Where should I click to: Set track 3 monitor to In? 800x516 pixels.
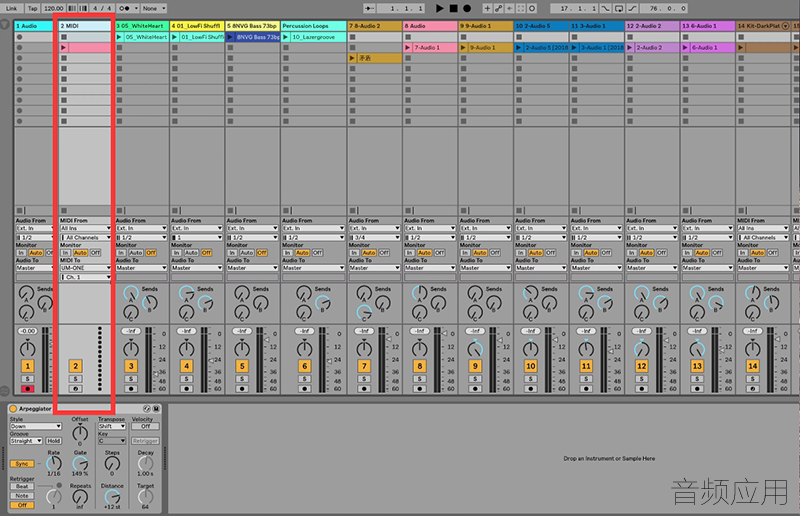point(121,253)
